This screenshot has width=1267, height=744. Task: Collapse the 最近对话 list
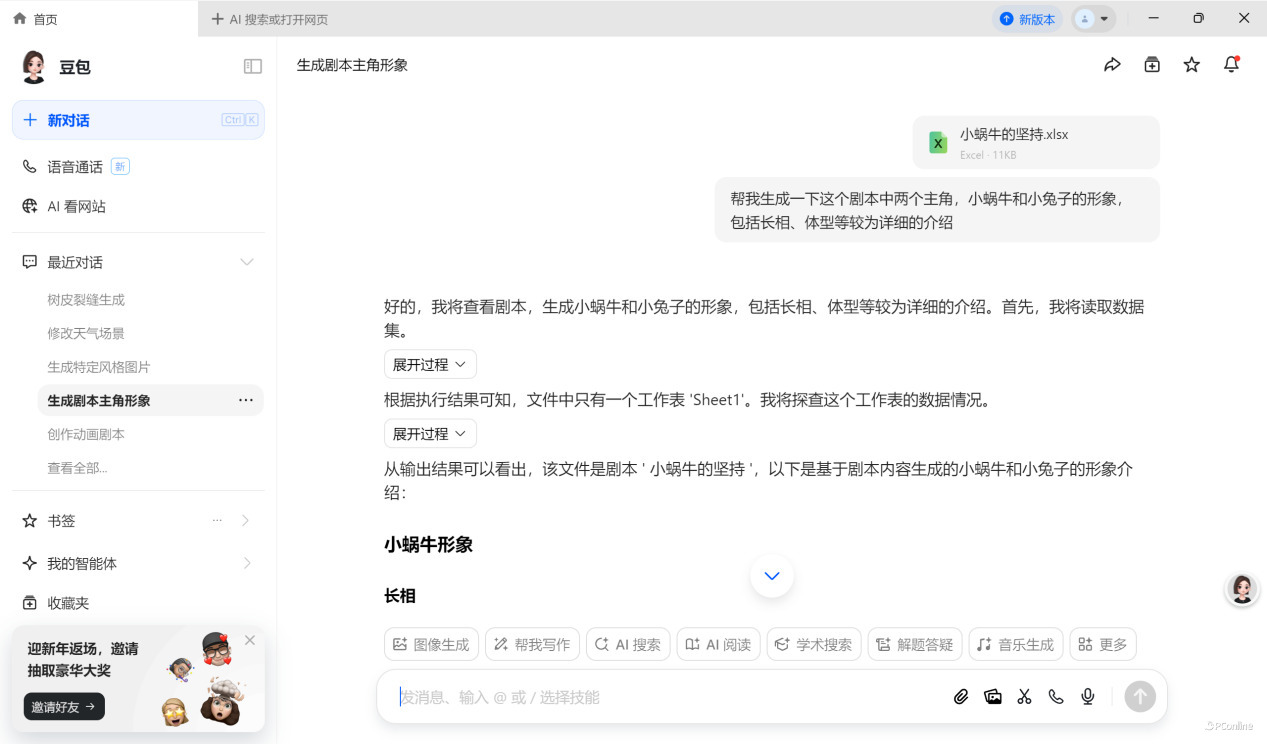click(x=246, y=262)
